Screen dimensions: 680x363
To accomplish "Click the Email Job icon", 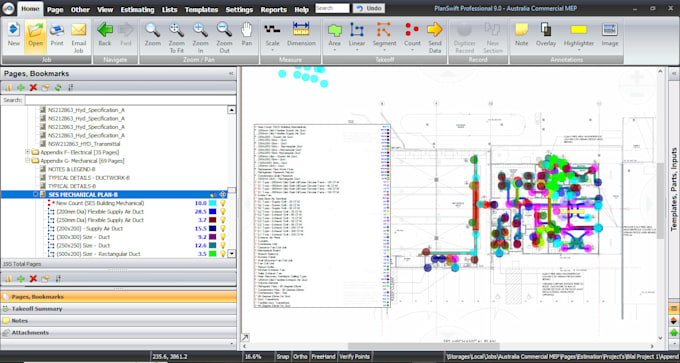I will coord(78,36).
